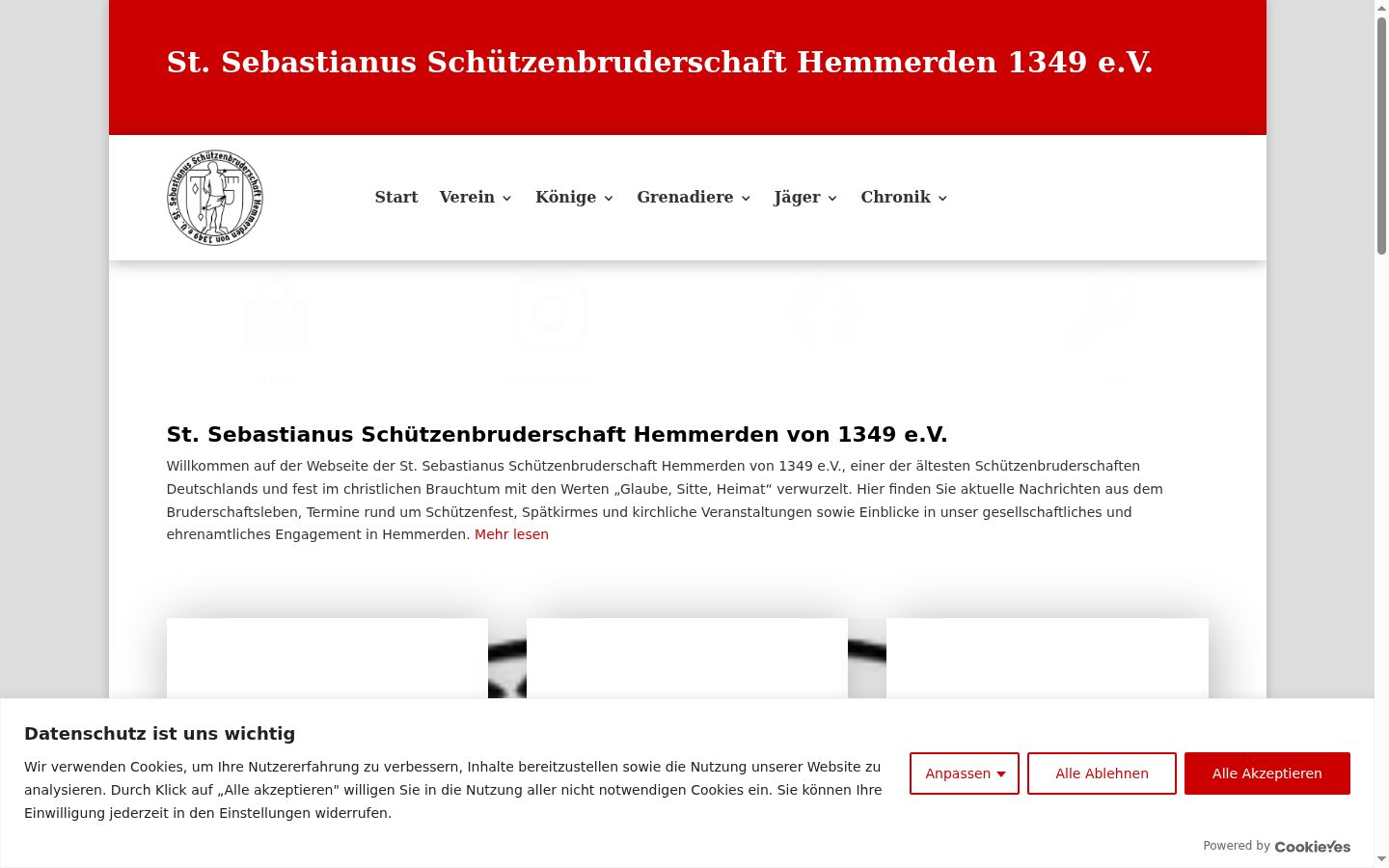Expand the Anpassen cookie options
Viewport: 1389px width, 868px height.
(965, 773)
